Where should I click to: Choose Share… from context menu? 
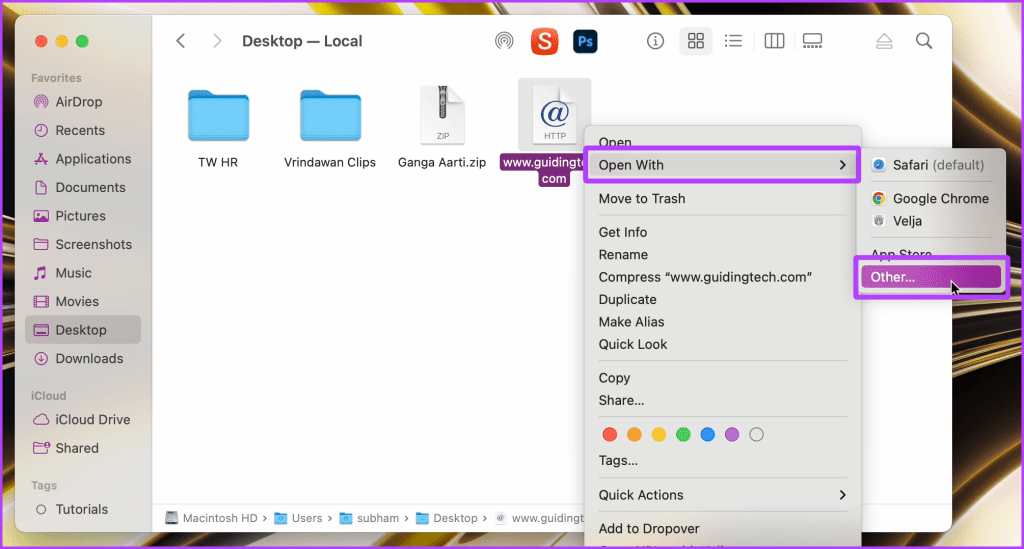[722, 400]
